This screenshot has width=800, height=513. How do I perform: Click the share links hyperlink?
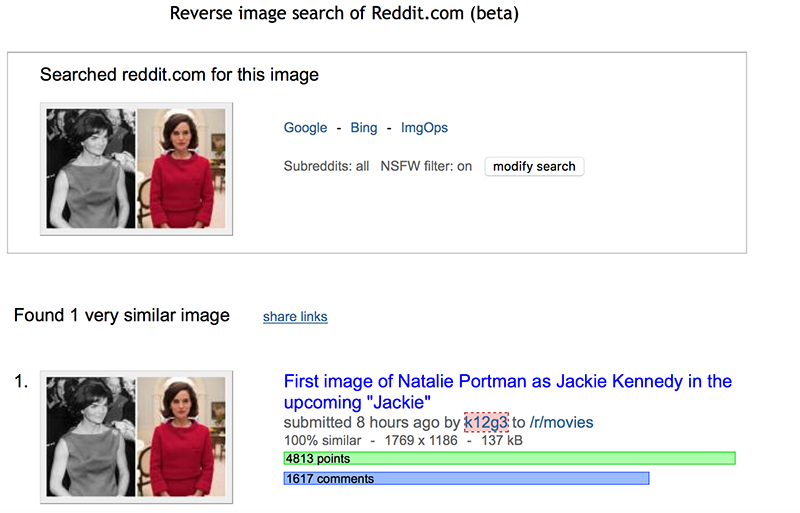[295, 317]
